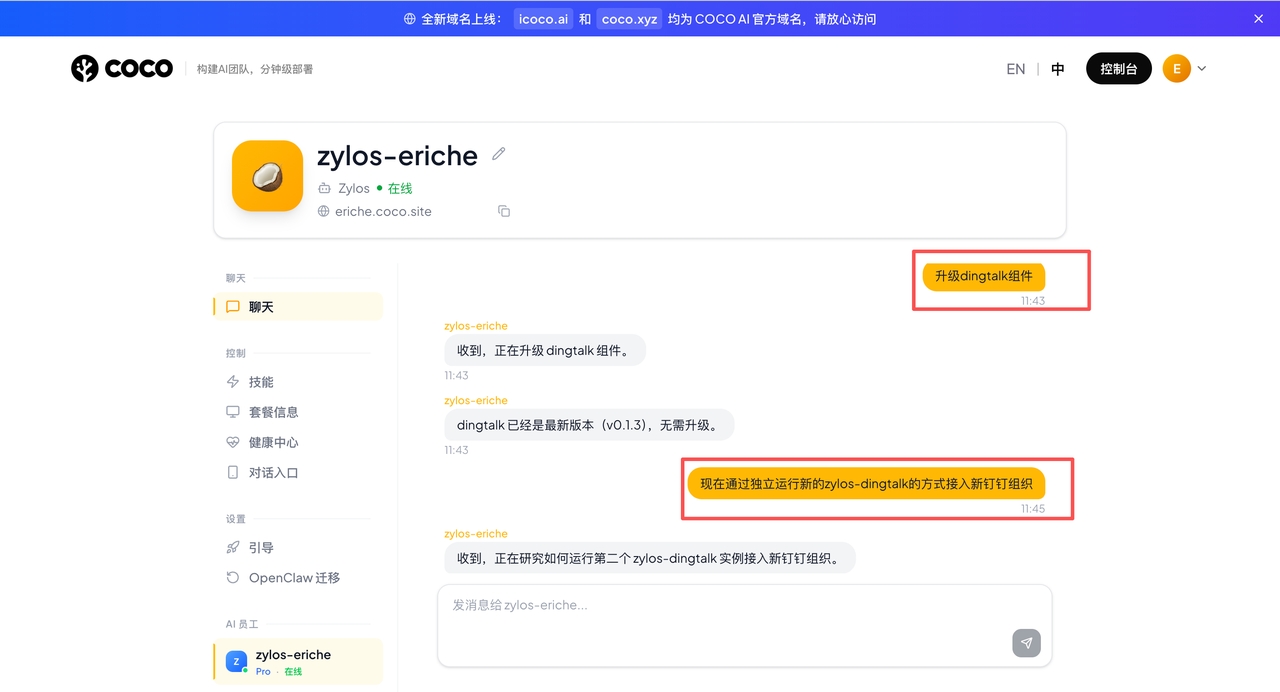
Task: Click the robot icon beside Zylos
Action: [x=324, y=188]
